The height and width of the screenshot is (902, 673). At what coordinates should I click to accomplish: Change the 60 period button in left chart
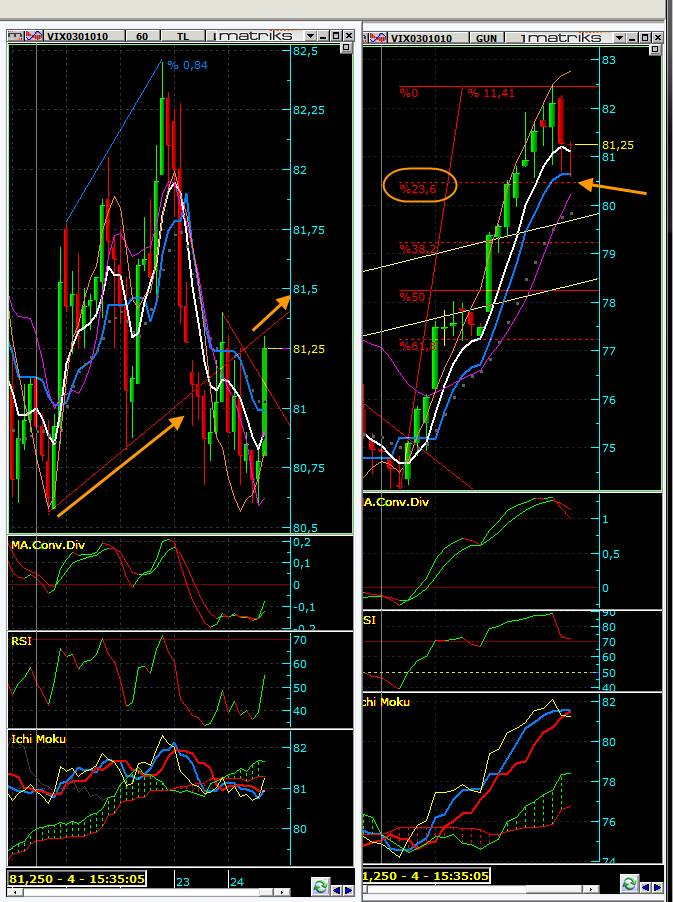(142, 36)
